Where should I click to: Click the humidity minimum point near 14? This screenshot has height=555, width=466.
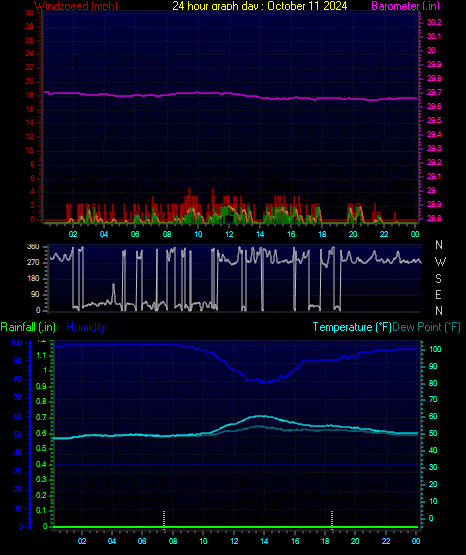[x=267, y=382]
